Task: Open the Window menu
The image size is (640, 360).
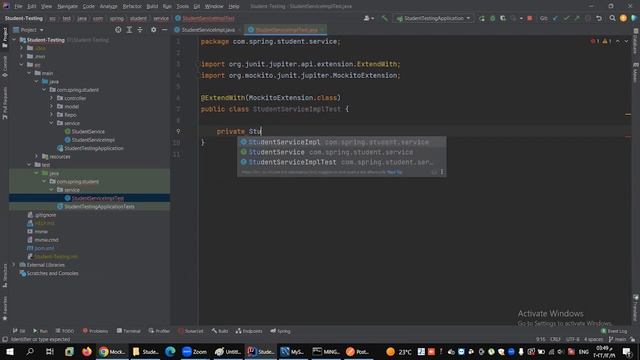Action: point(214,6)
